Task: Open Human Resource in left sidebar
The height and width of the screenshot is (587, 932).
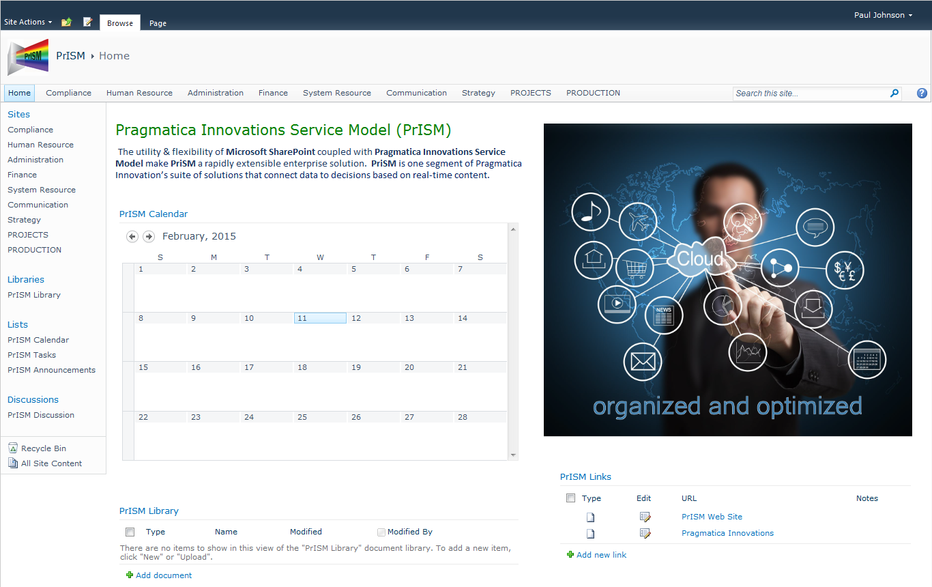Action: click(40, 144)
